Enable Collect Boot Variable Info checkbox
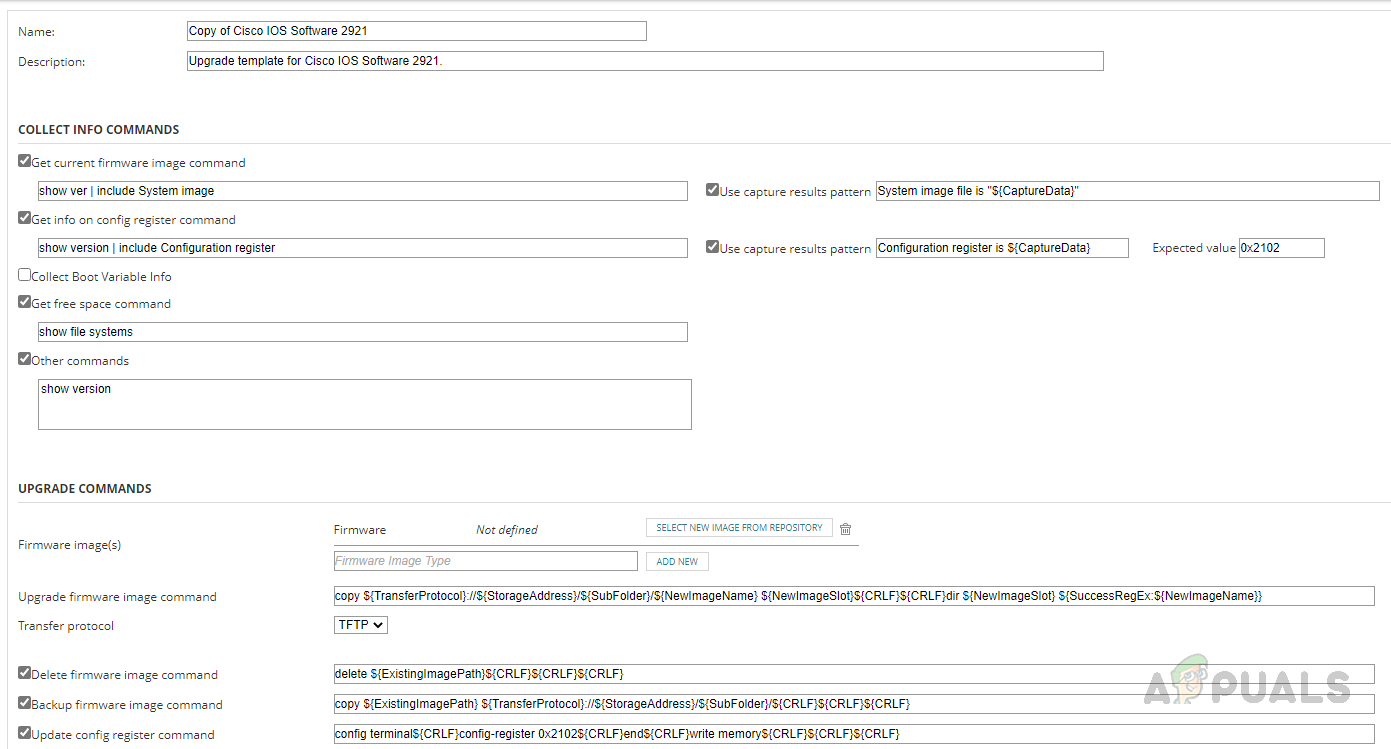1391x749 pixels. tap(25, 274)
